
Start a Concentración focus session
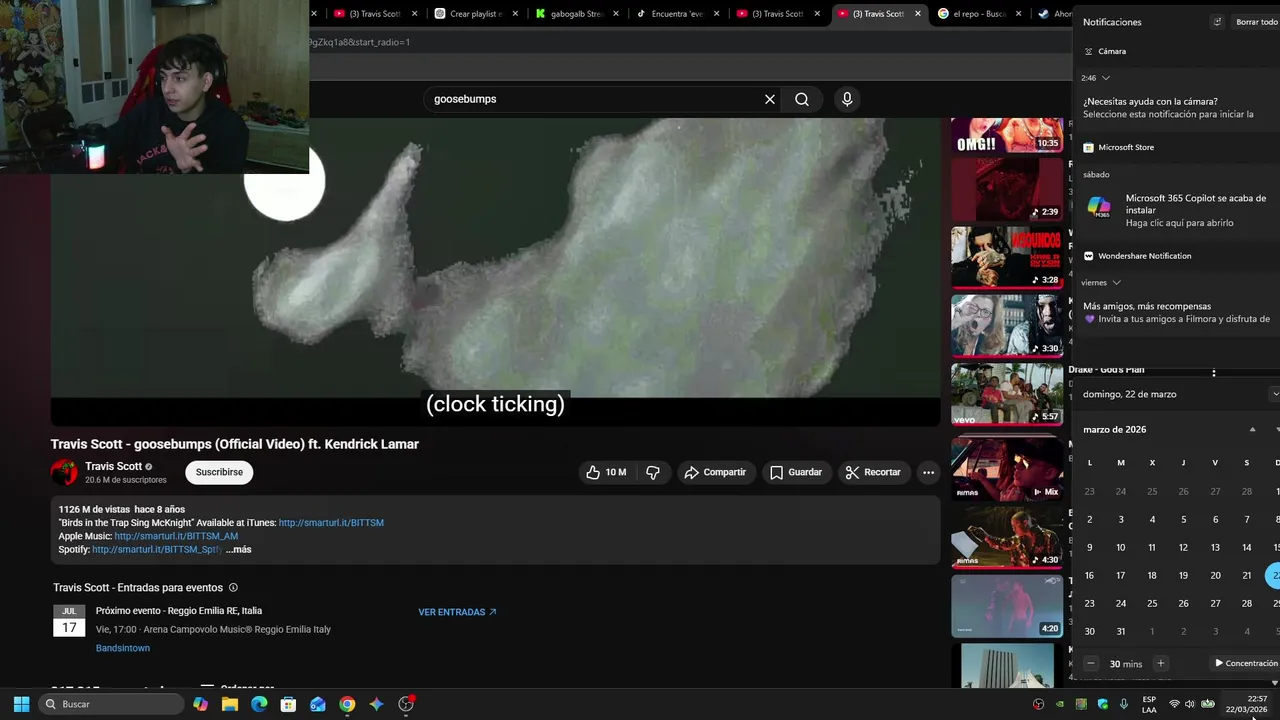(x=1246, y=664)
